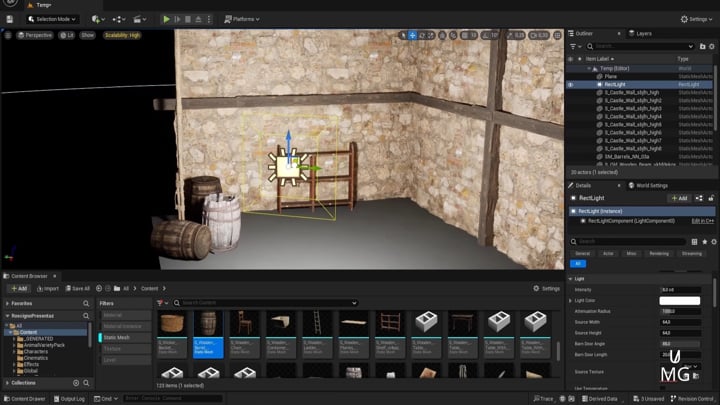Activate the Translate (move) gizmo tool
Viewport: 720px width, 405px height.
click(x=412, y=35)
